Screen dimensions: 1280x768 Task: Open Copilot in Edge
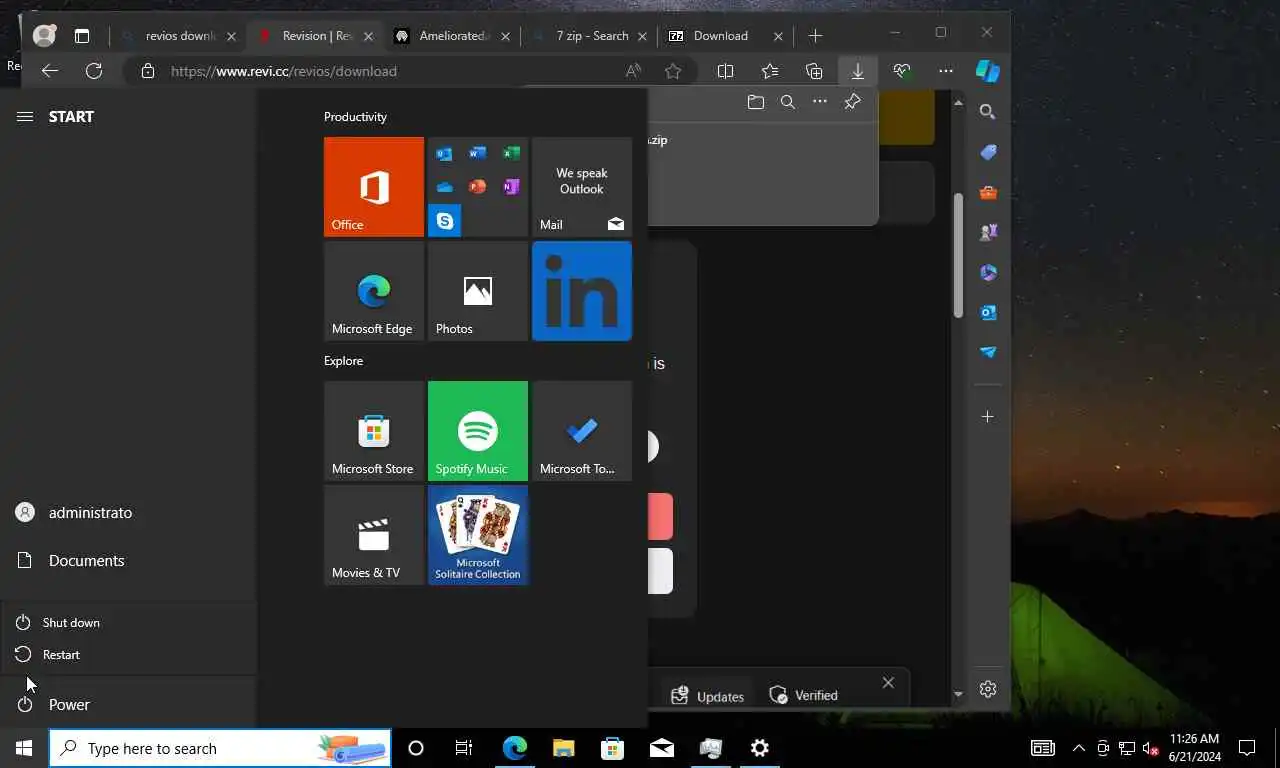988,71
